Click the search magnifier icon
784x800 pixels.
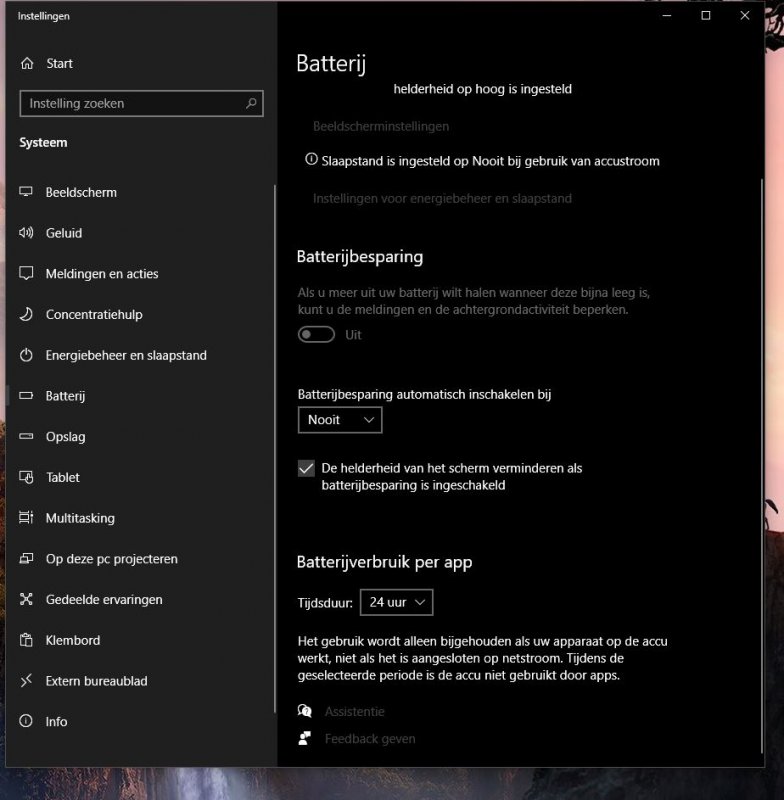251,103
